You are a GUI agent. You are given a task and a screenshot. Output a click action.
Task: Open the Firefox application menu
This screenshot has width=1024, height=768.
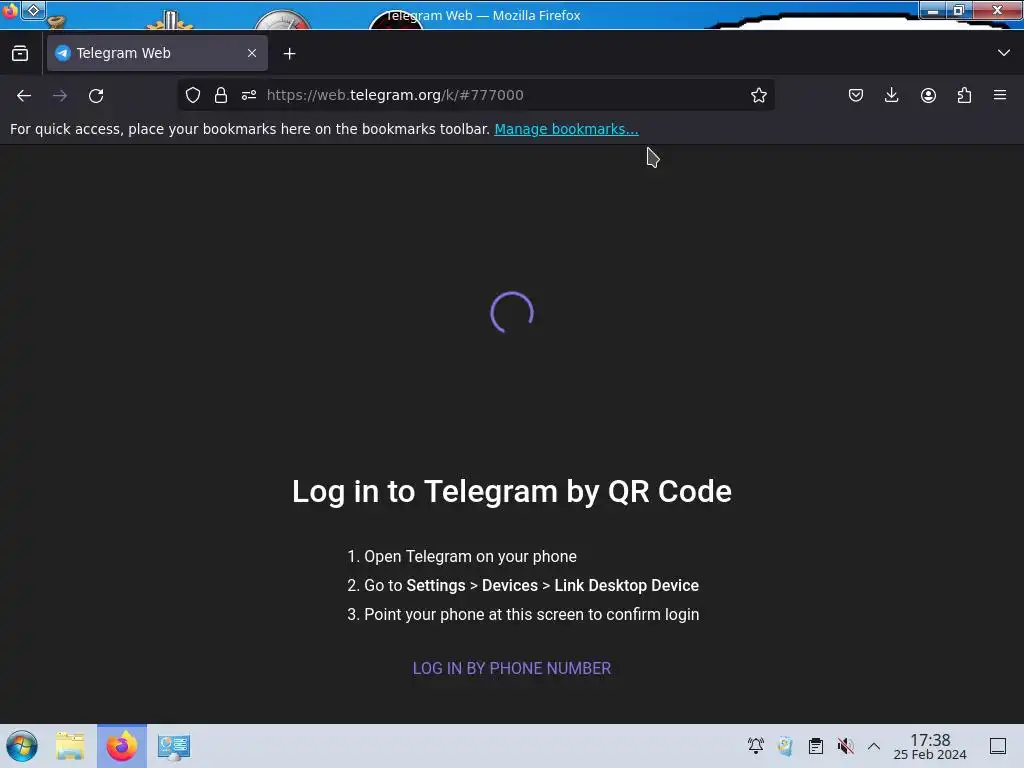point(1000,95)
